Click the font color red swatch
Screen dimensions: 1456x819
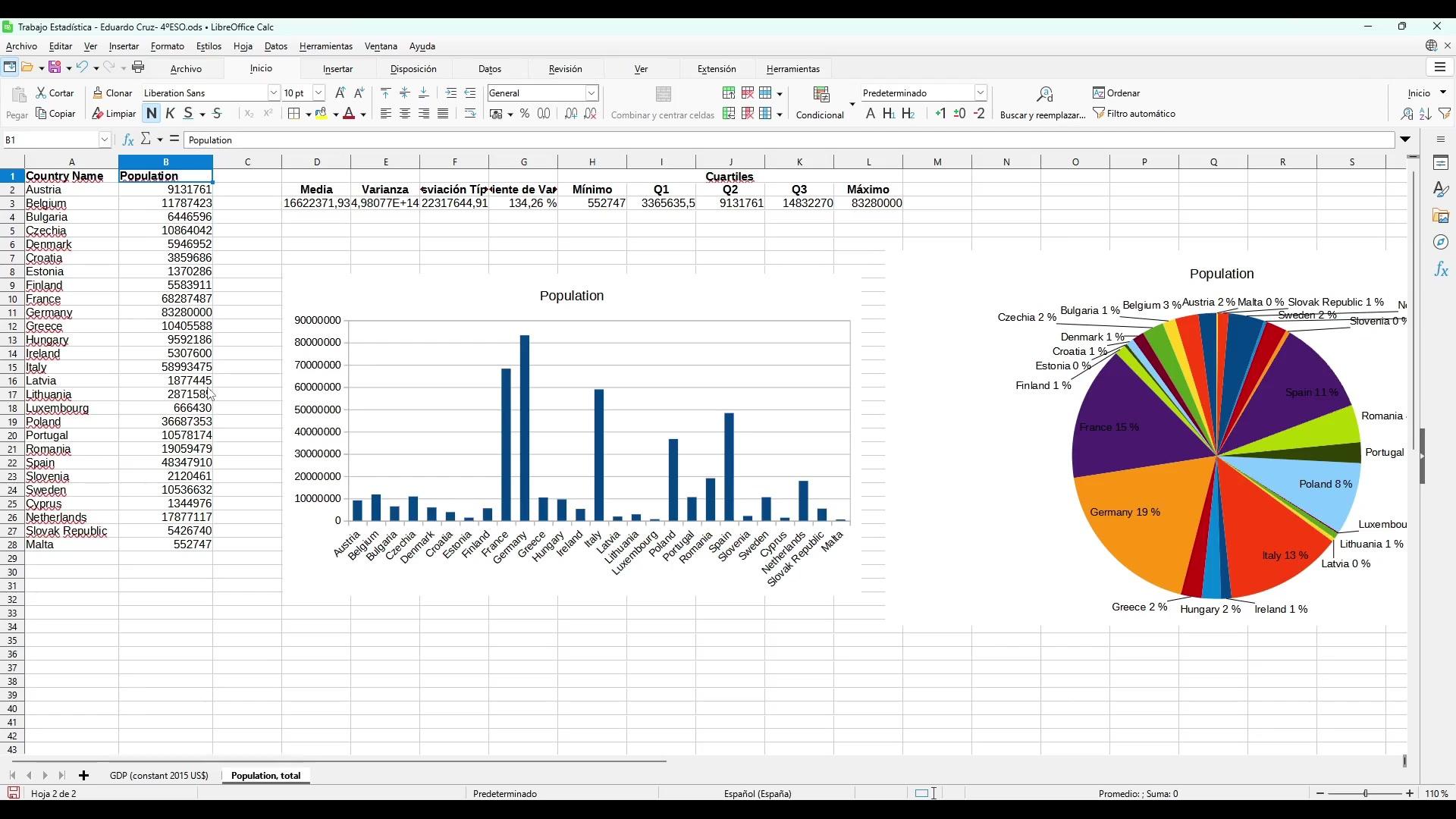[349, 114]
